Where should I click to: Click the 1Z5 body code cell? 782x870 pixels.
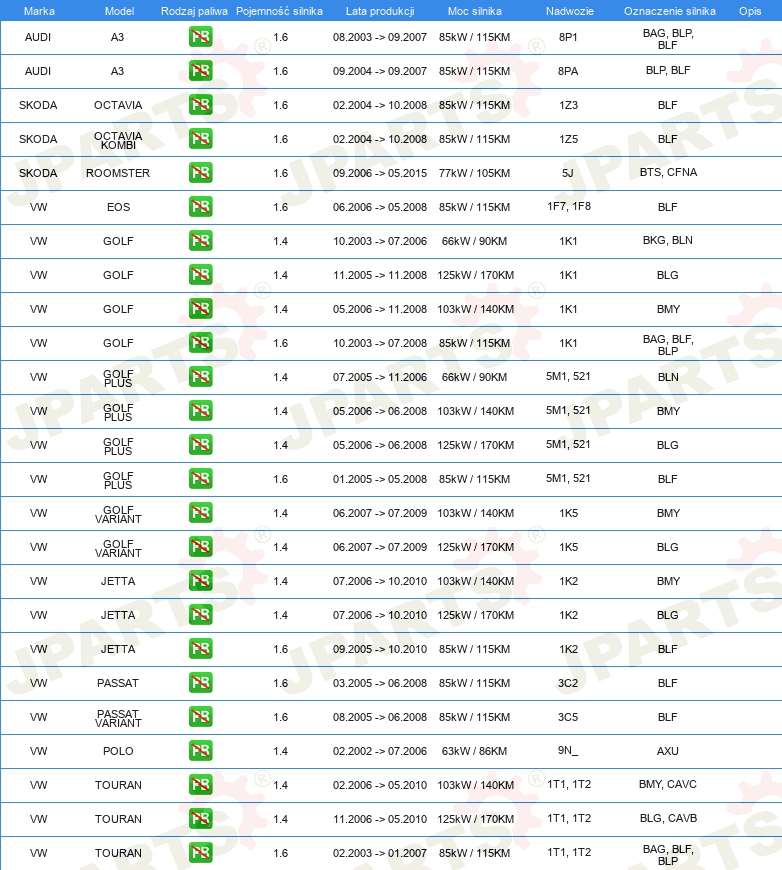pyautogui.click(x=568, y=139)
